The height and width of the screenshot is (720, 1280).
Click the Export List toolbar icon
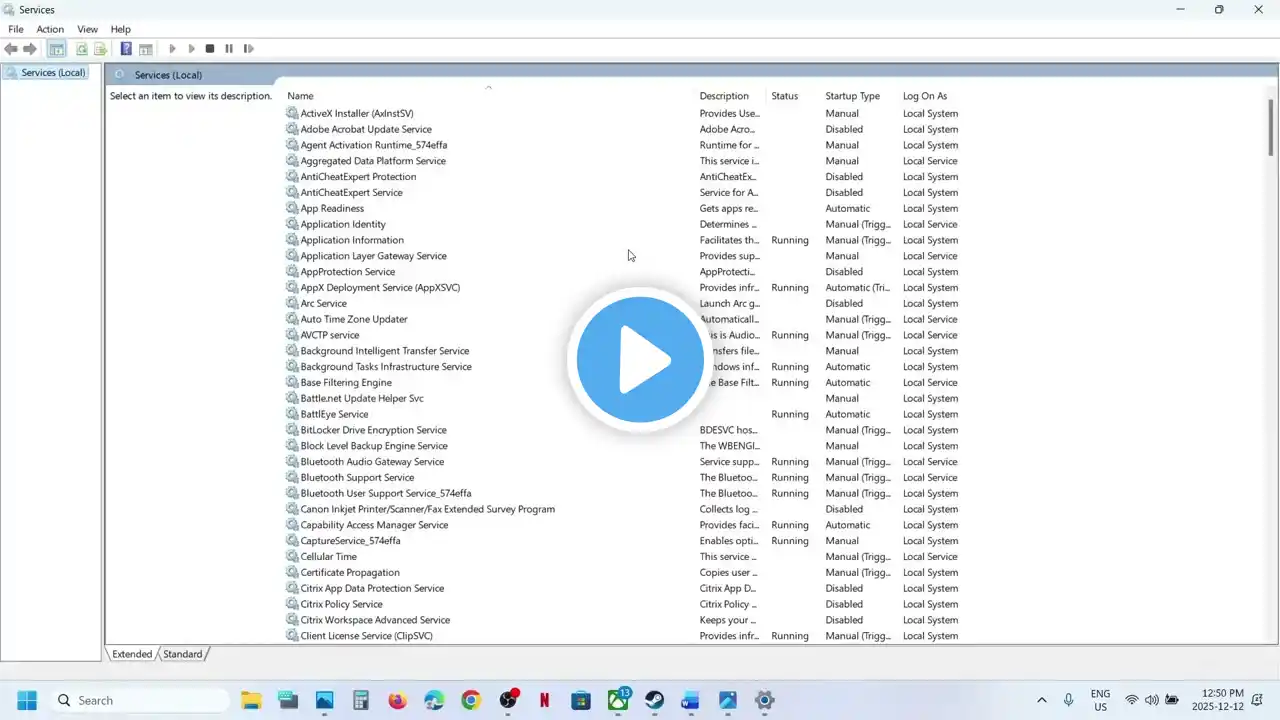(101, 49)
